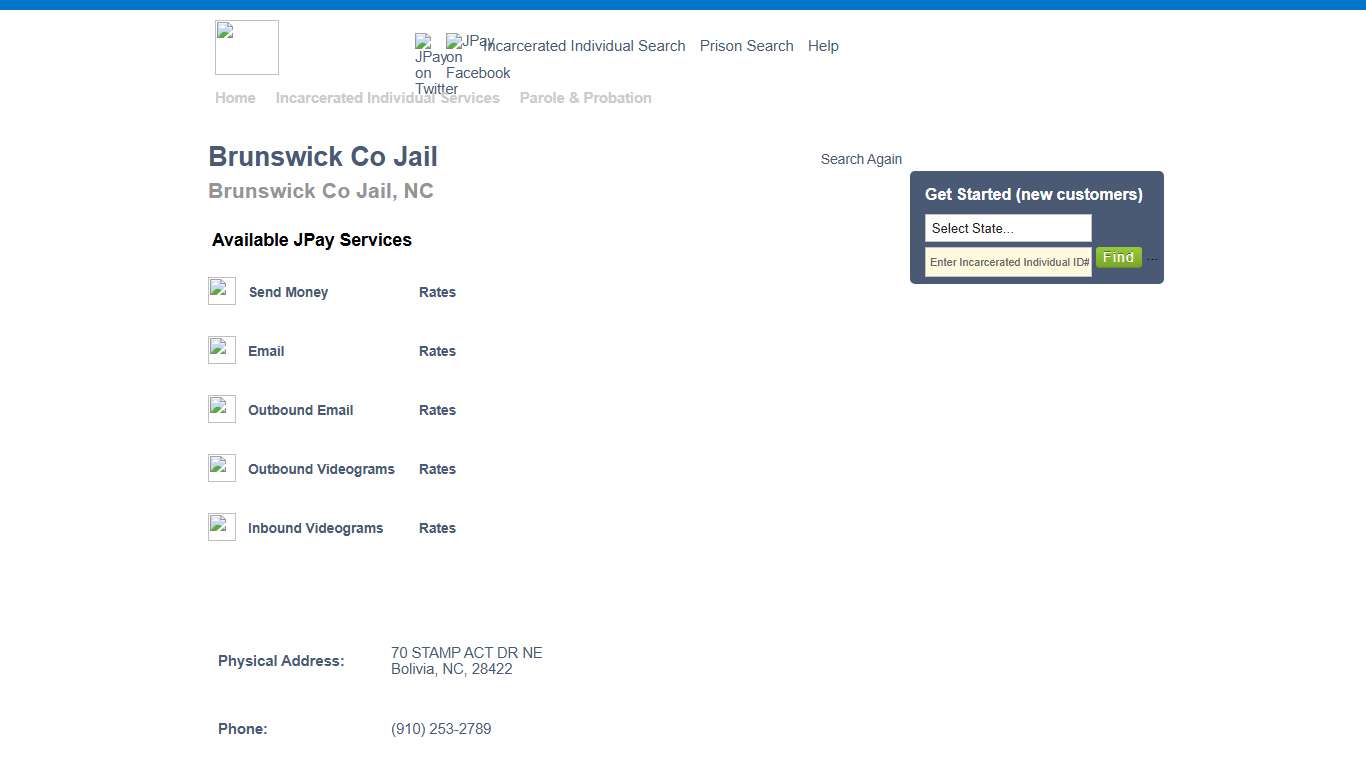Screen dimensions: 1366x768
Task: Open the Parole & Probation menu
Action: pyautogui.click(x=585, y=97)
